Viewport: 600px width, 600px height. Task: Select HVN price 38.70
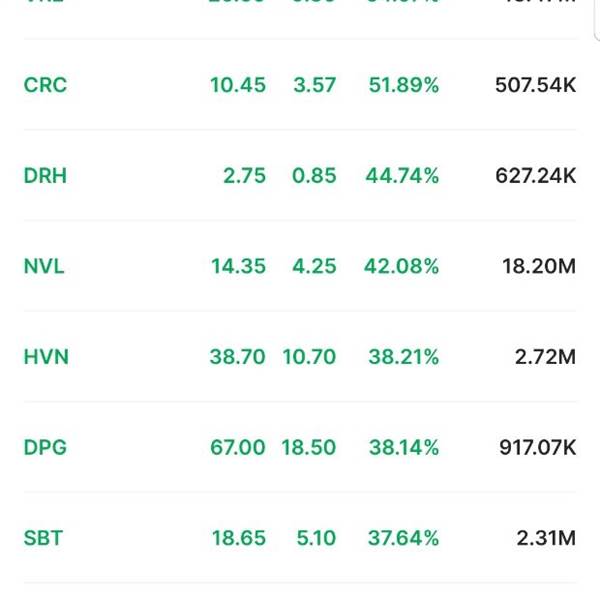237,357
